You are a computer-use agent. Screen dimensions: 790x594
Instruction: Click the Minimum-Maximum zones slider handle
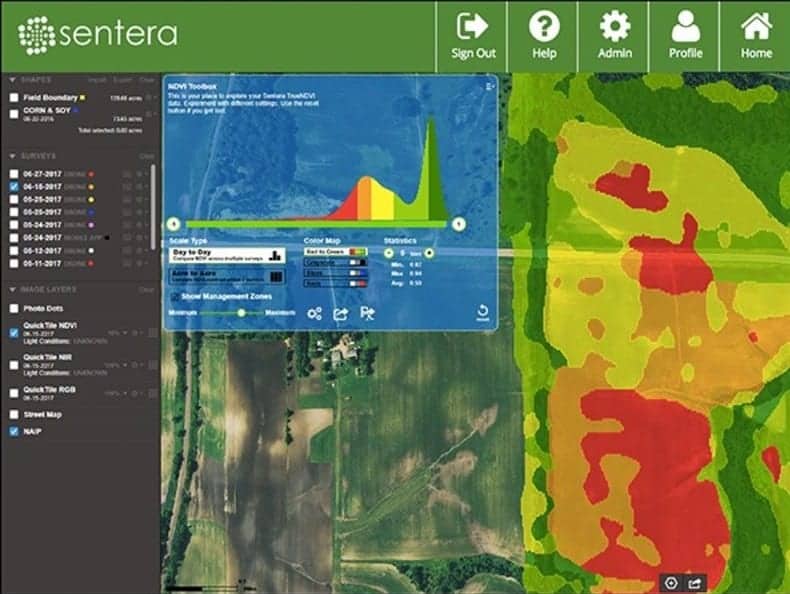pos(241,313)
